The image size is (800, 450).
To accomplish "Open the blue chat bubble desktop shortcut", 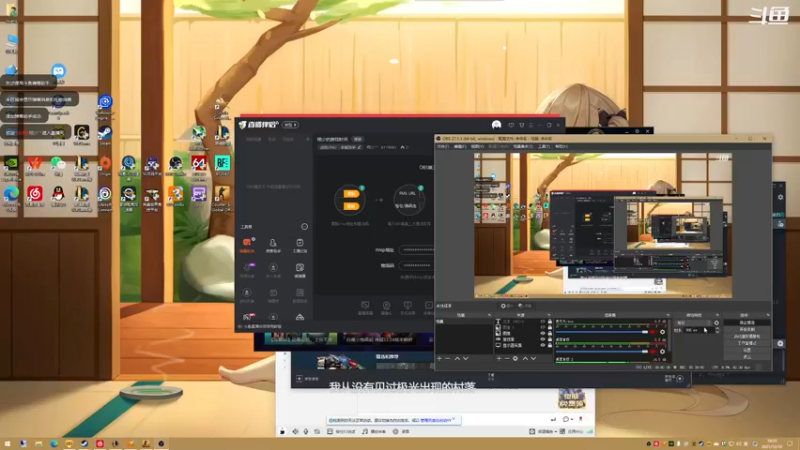I will click(58, 71).
